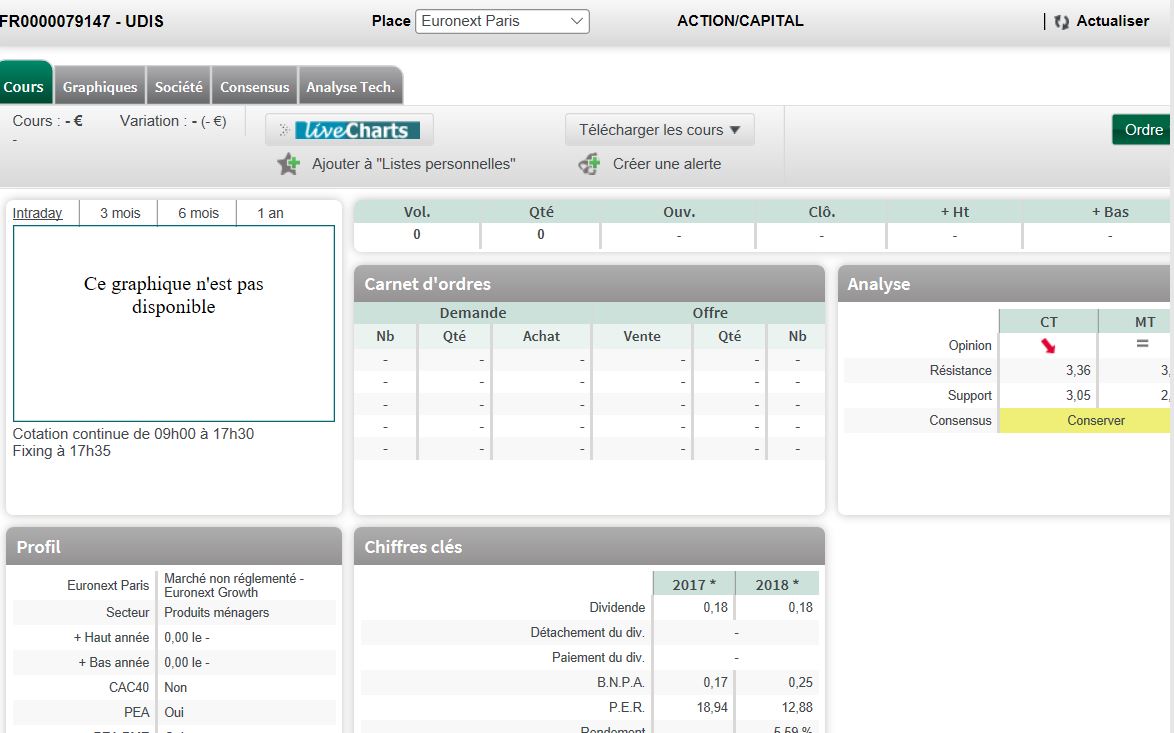
Task: Click the Variation value label
Action: (x=173, y=121)
